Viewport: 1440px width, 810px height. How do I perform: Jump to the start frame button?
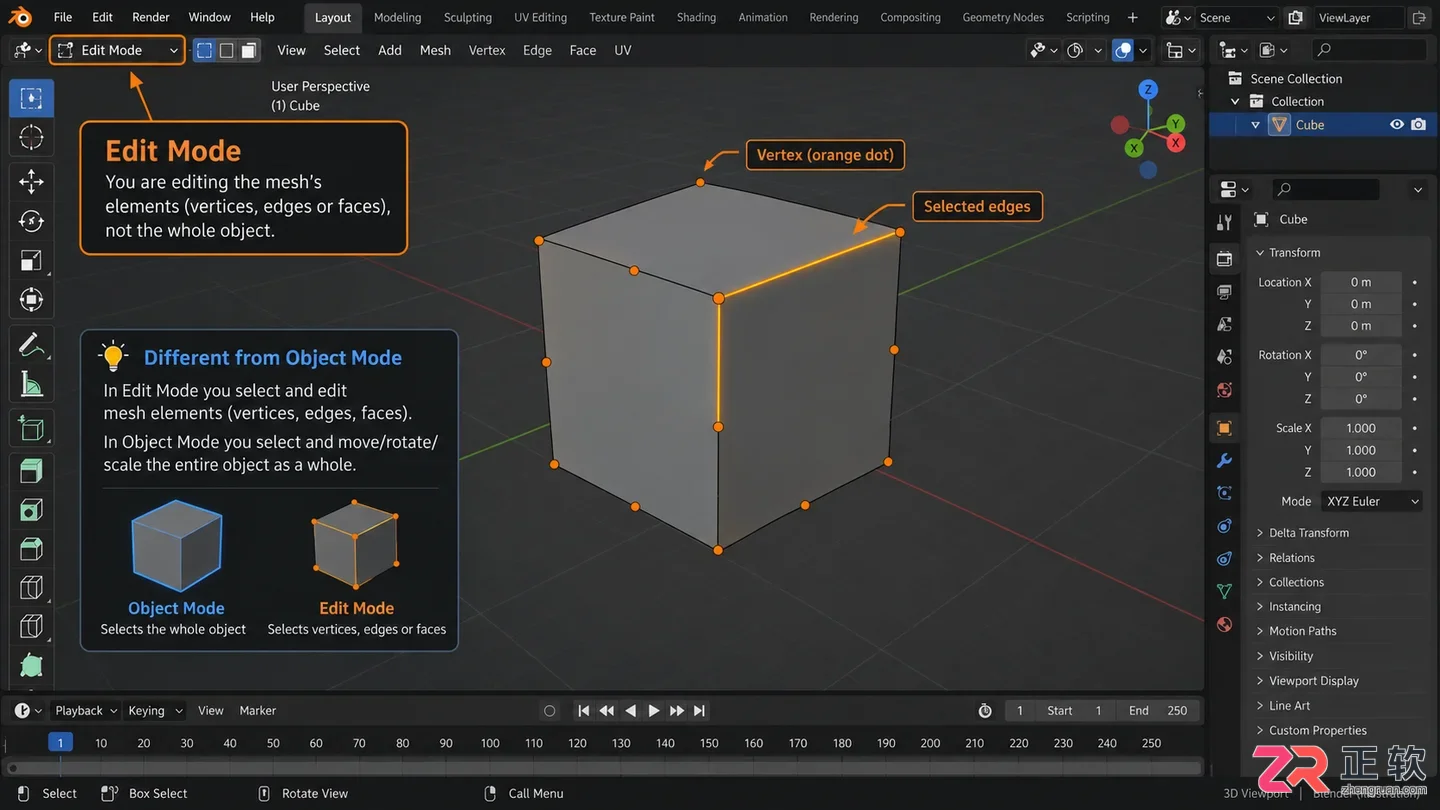coord(584,711)
